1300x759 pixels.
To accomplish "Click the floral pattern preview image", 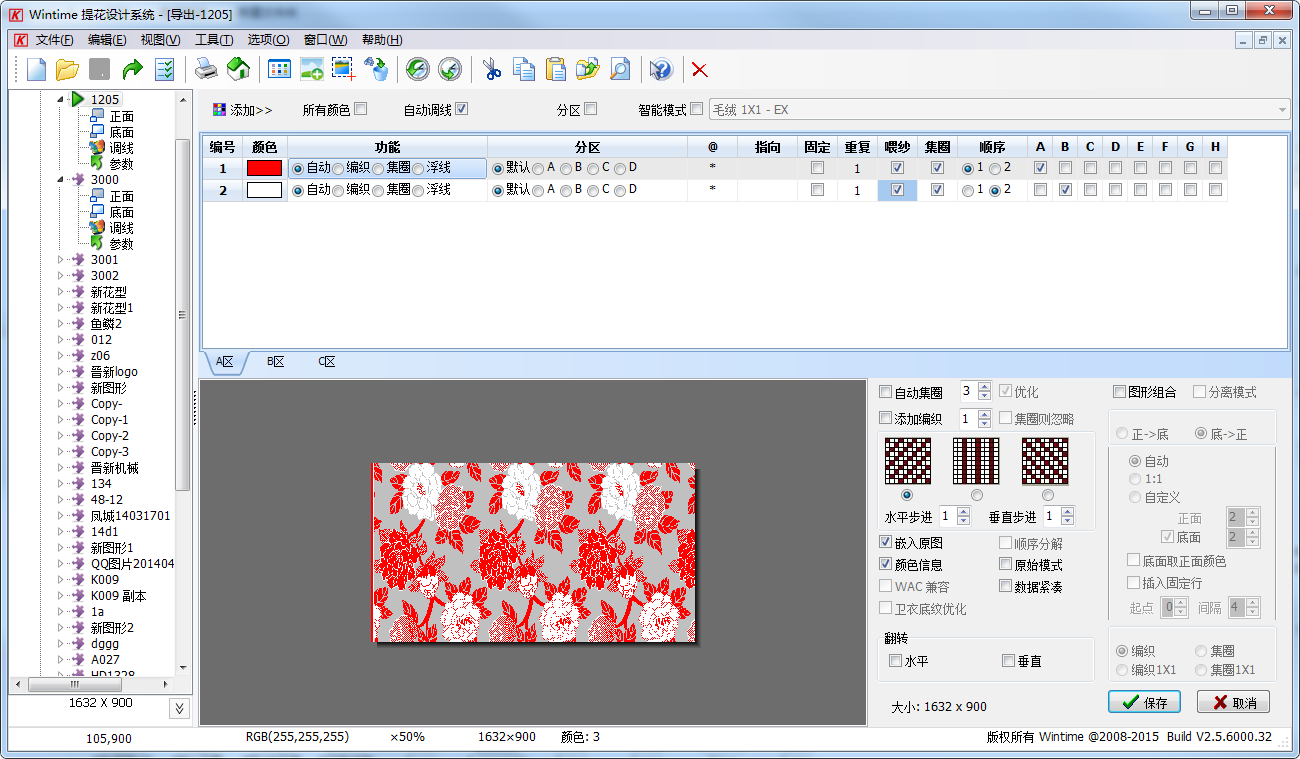I will [x=534, y=552].
